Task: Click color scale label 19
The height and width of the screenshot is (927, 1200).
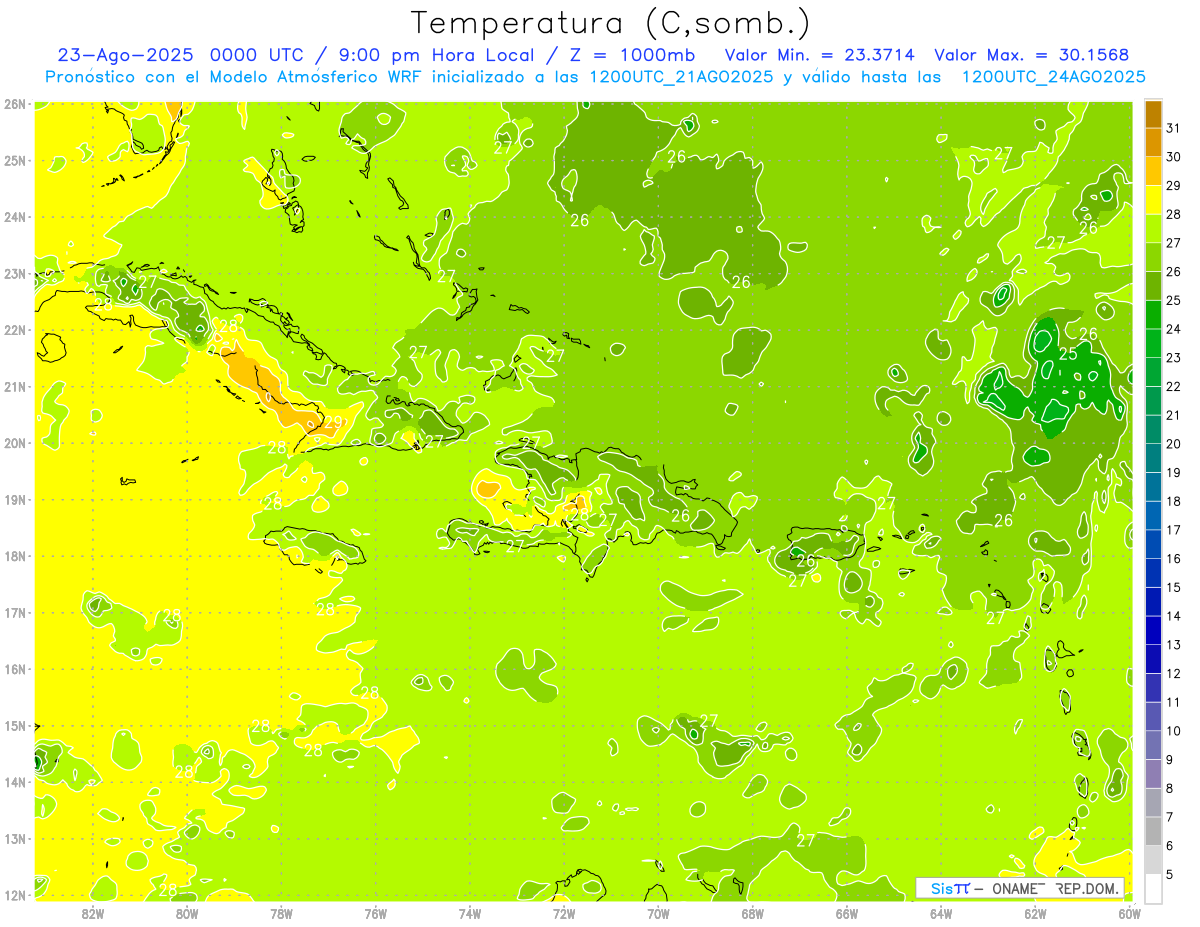Action: 1173,472
